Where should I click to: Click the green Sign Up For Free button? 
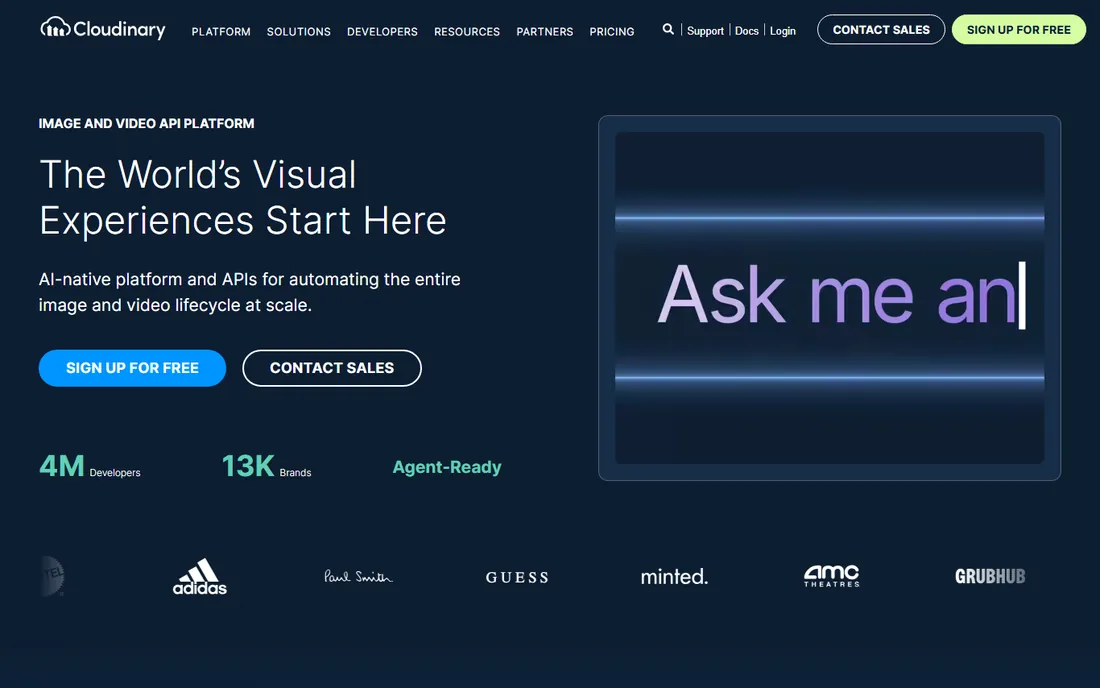point(1019,29)
